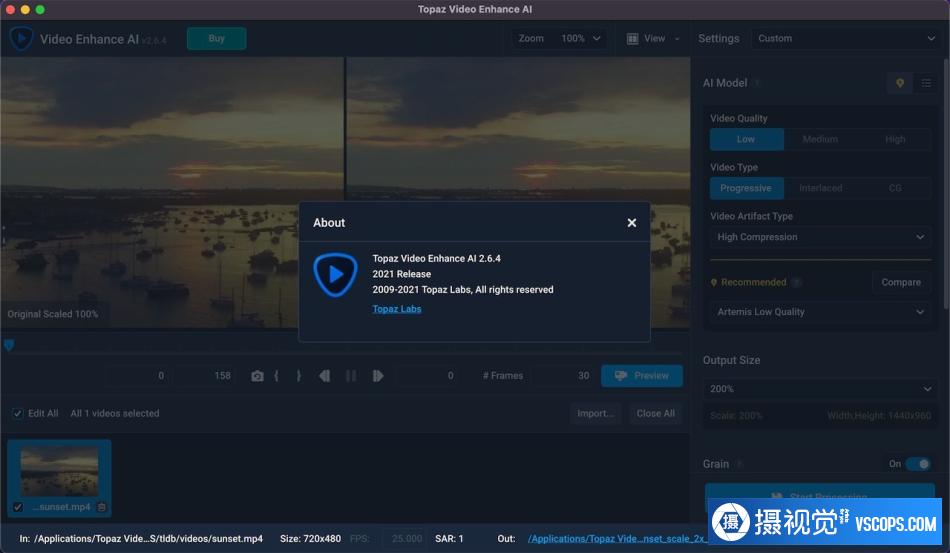Click the Buy button
950x553 pixels.
point(216,38)
